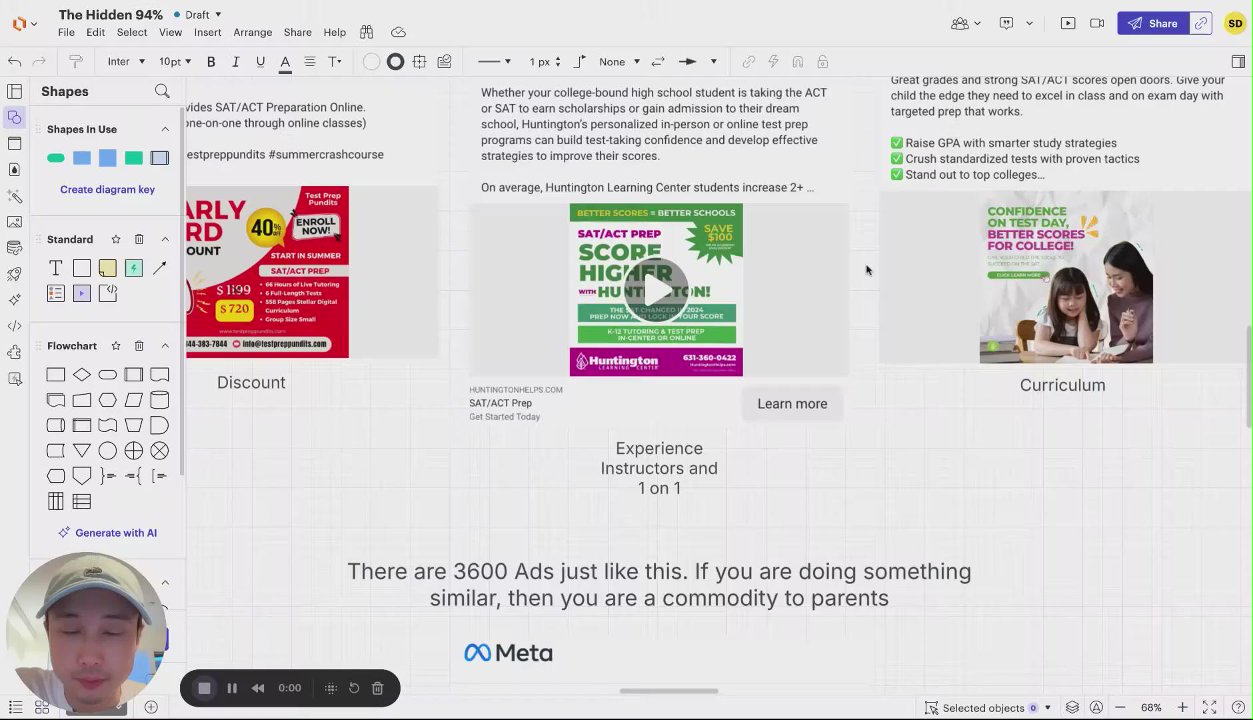Collapse the Flowchart shapes section

coord(165,346)
